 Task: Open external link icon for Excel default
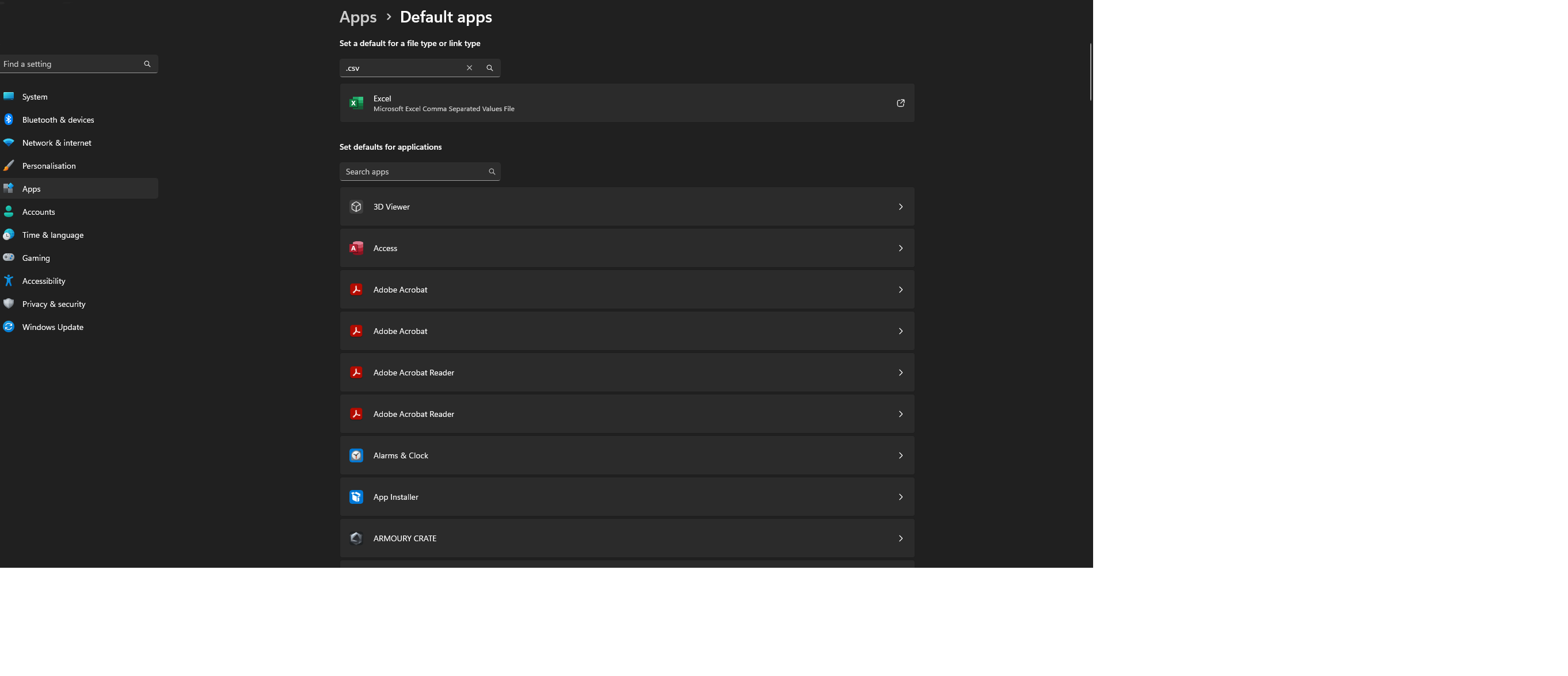900,103
